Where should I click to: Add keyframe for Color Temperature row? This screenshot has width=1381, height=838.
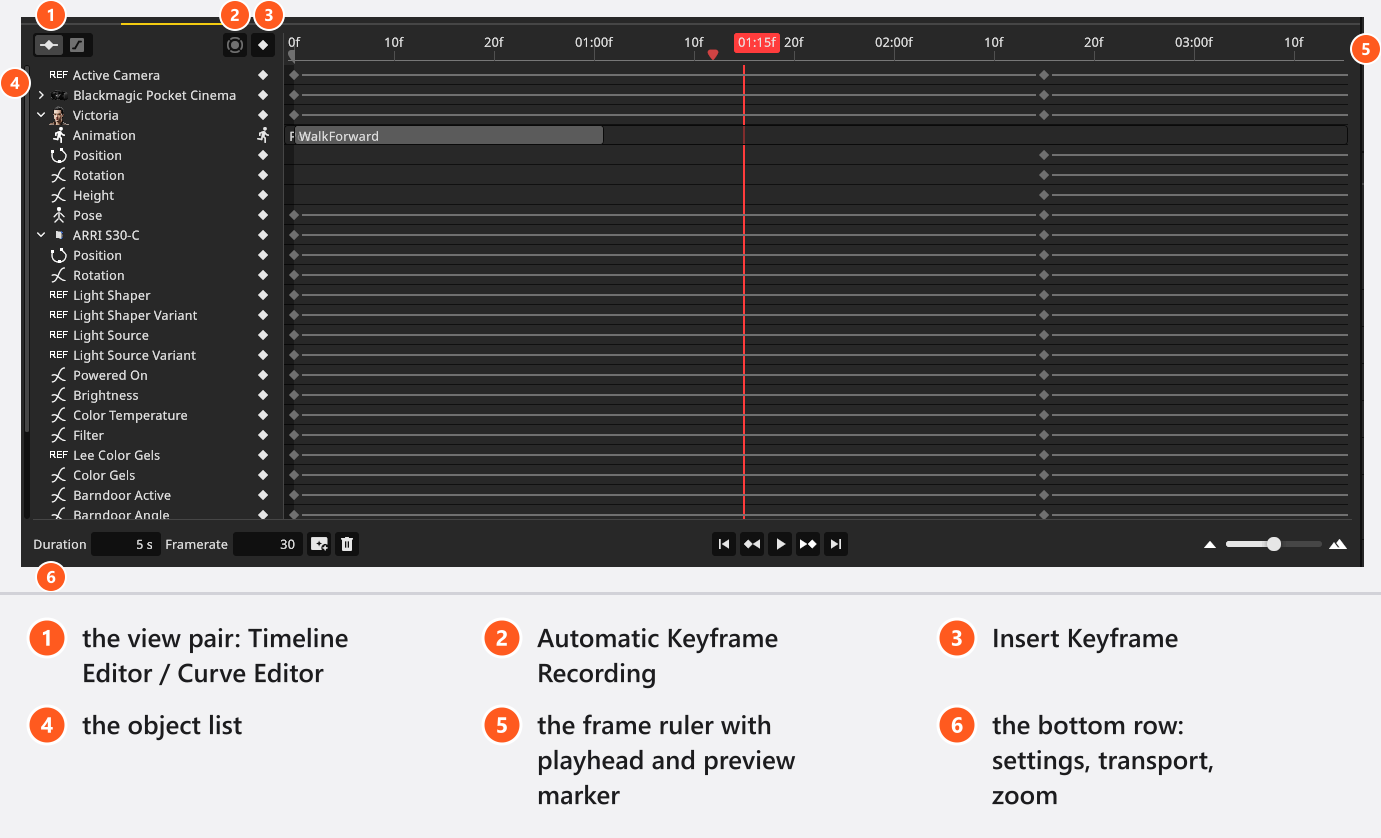263,415
